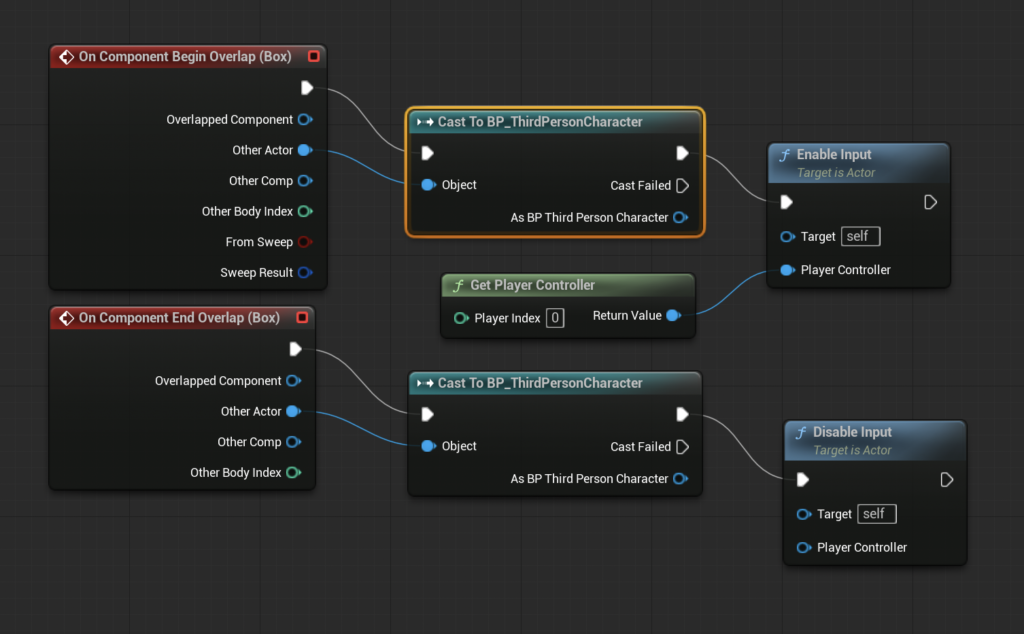The width and height of the screenshot is (1024, 634).
Task: Click the Object input pin on the lower Cast node
Action: tap(428, 447)
